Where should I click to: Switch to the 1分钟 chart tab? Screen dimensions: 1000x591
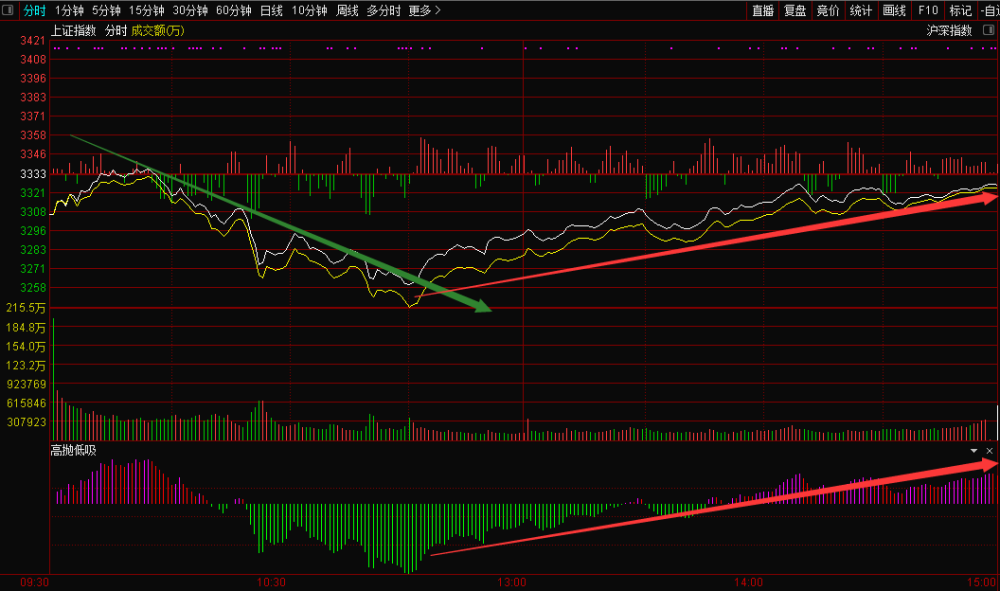[70, 10]
